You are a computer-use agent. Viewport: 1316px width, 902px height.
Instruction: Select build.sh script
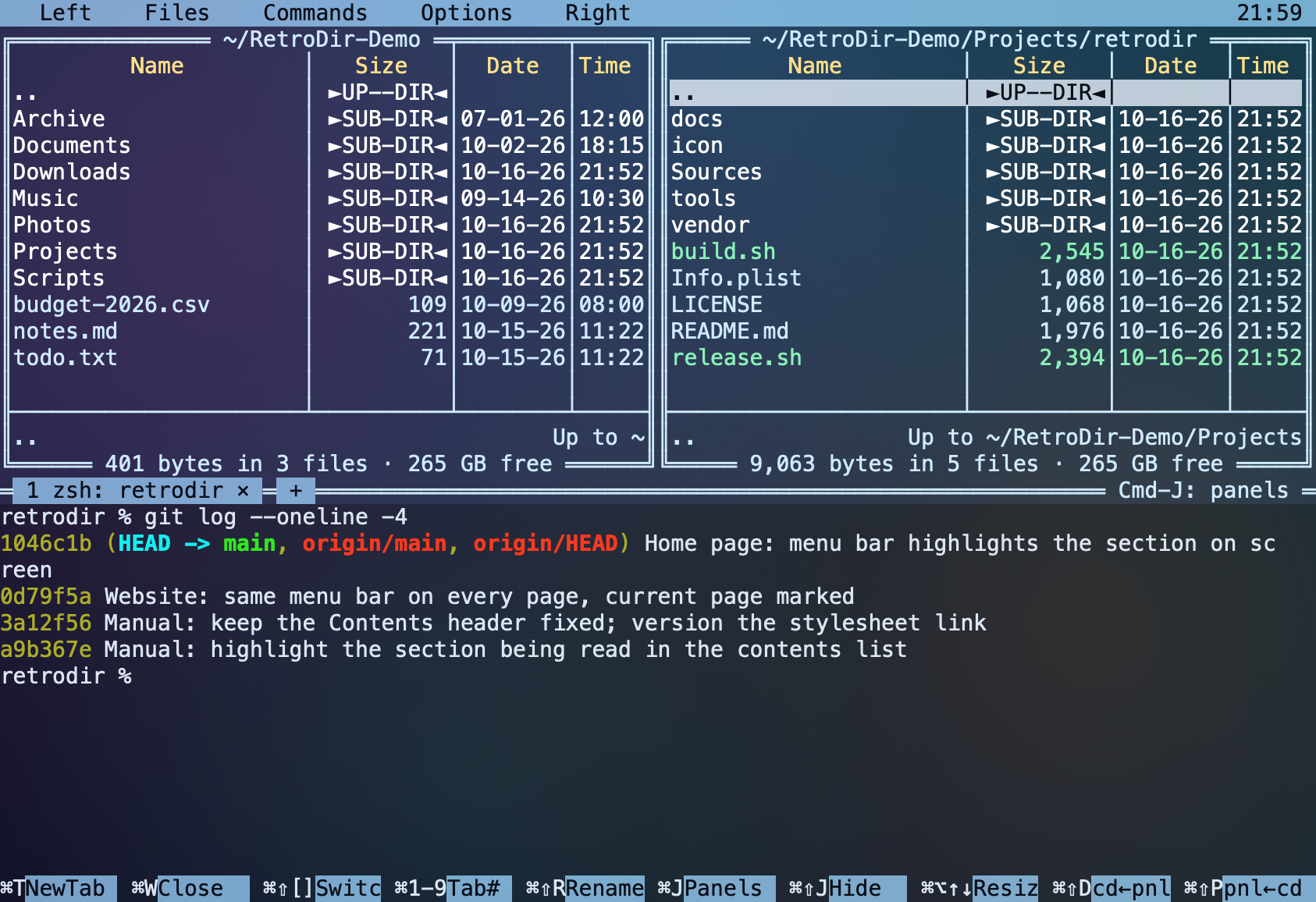click(x=987, y=251)
